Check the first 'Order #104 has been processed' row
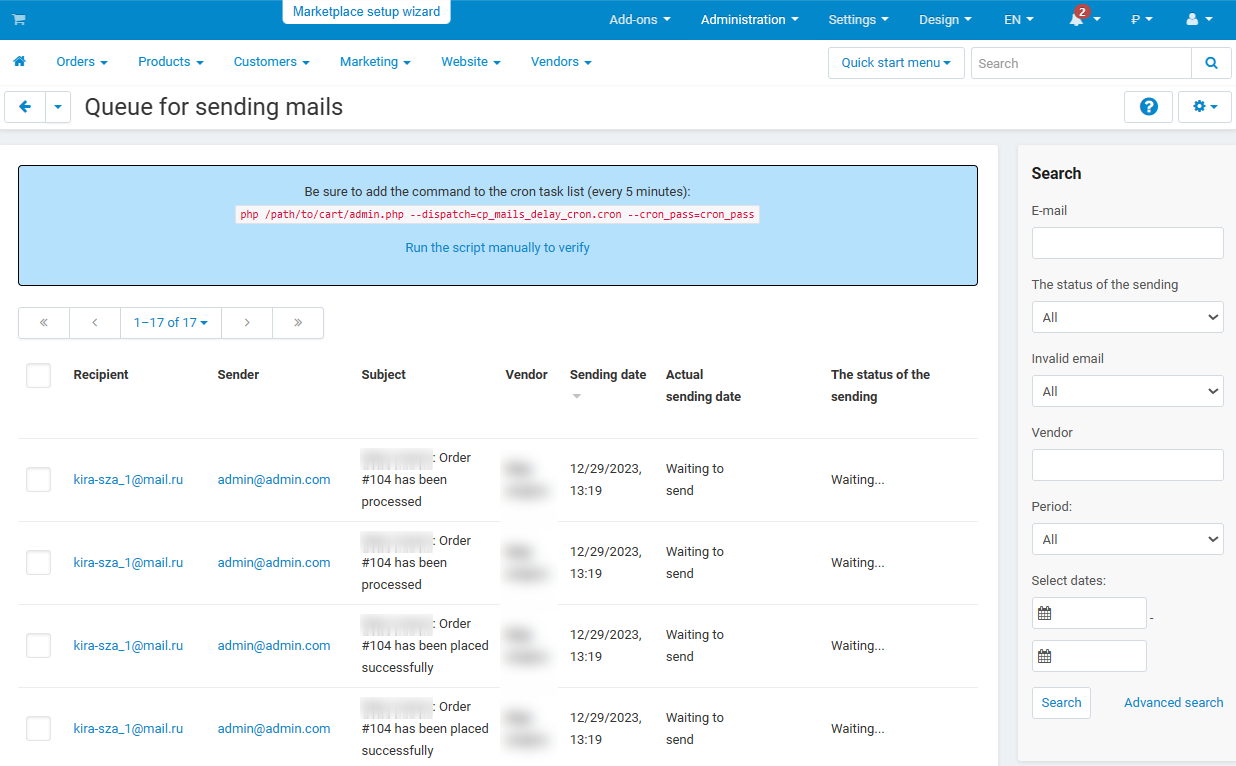Screen dimensions: 1236x766 pos(38,480)
